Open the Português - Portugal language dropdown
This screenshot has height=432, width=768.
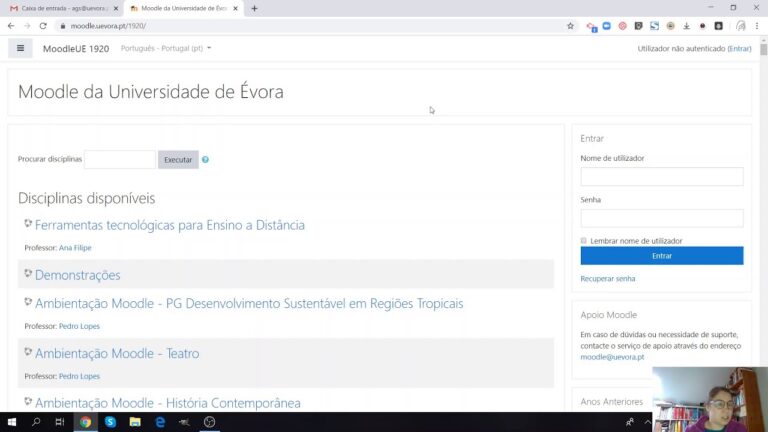pos(166,48)
